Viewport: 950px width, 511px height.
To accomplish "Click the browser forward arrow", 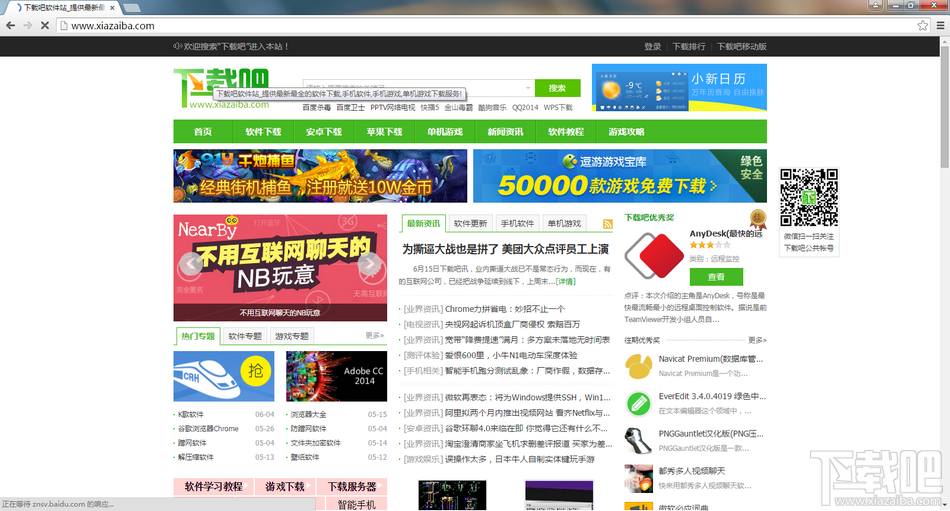I will (27, 25).
